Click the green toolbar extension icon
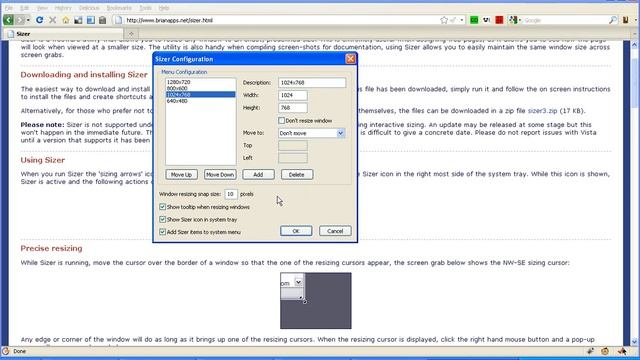Image resolution: width=640 pixels, height=360 pixels. click(x=474, y=20)
